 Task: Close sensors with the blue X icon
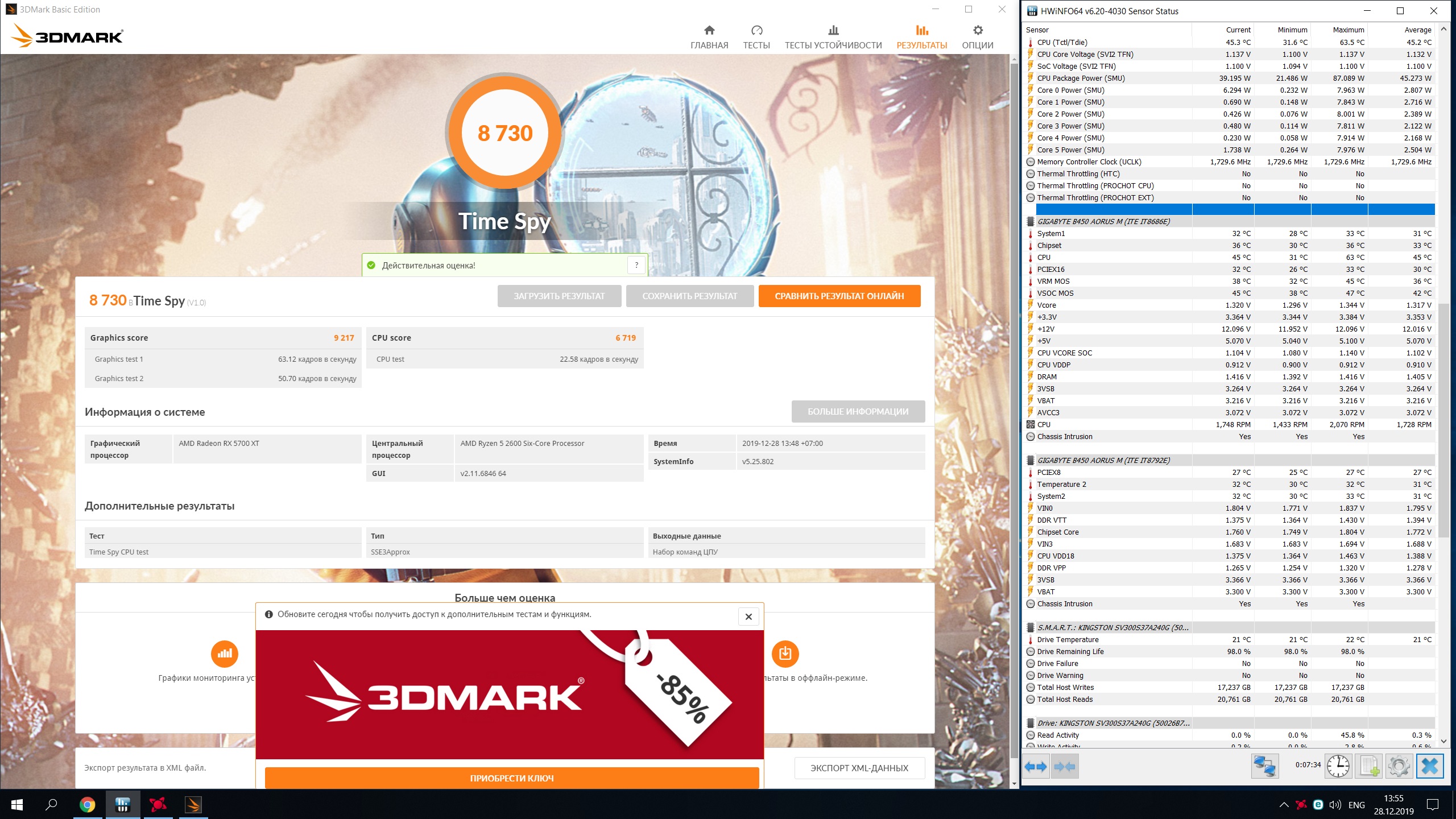pyautogui.click(x=1430, y=767)
